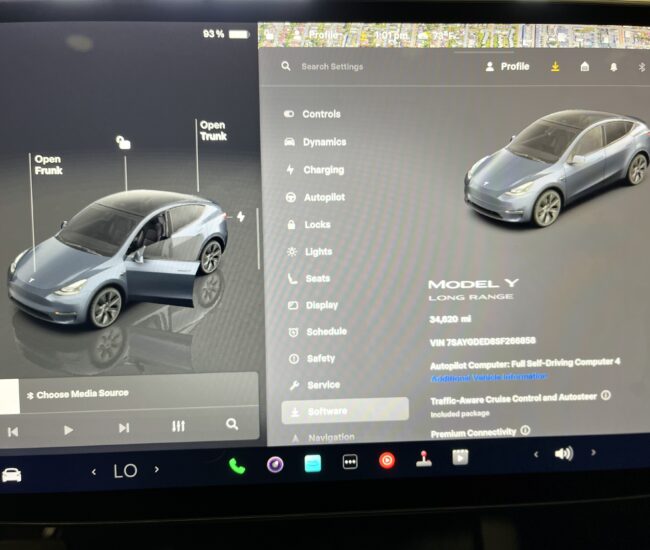This screenshot has width=650, height=550.
Task: Tap the Bluetooth icon in header
Action: click(x=642, y=67)
